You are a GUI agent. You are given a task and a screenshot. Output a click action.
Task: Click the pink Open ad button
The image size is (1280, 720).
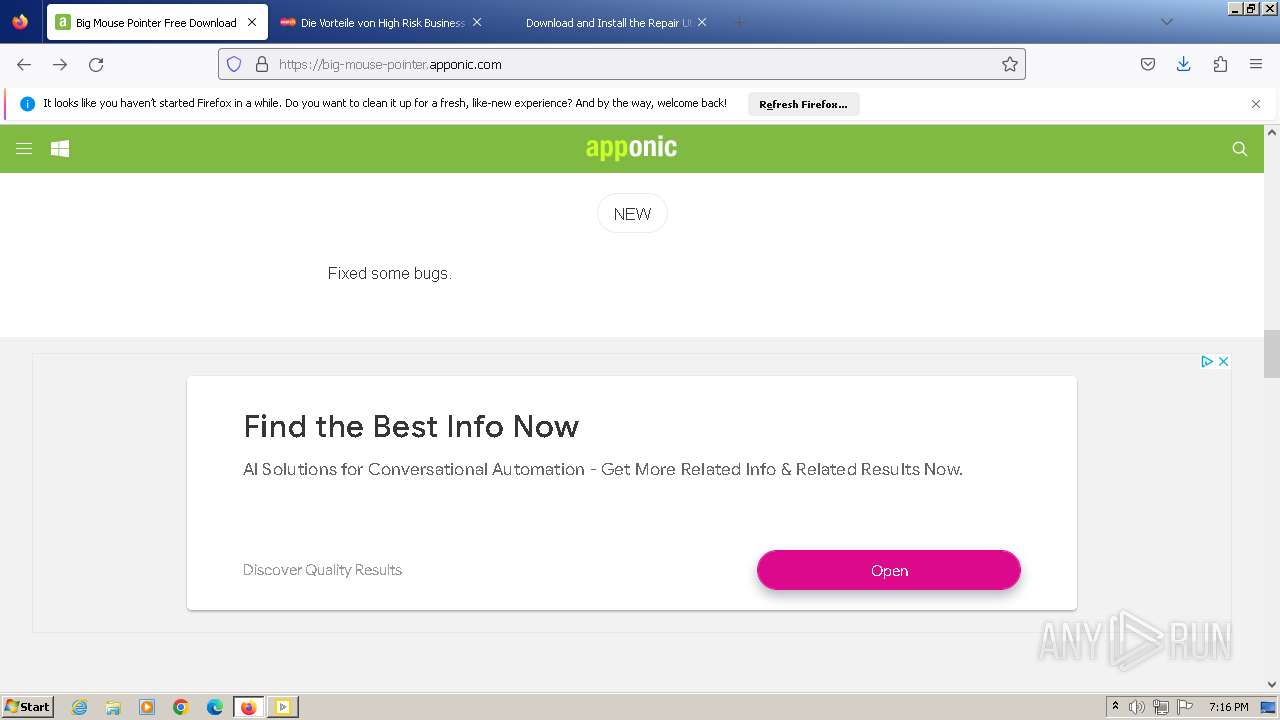pos(889,570)
